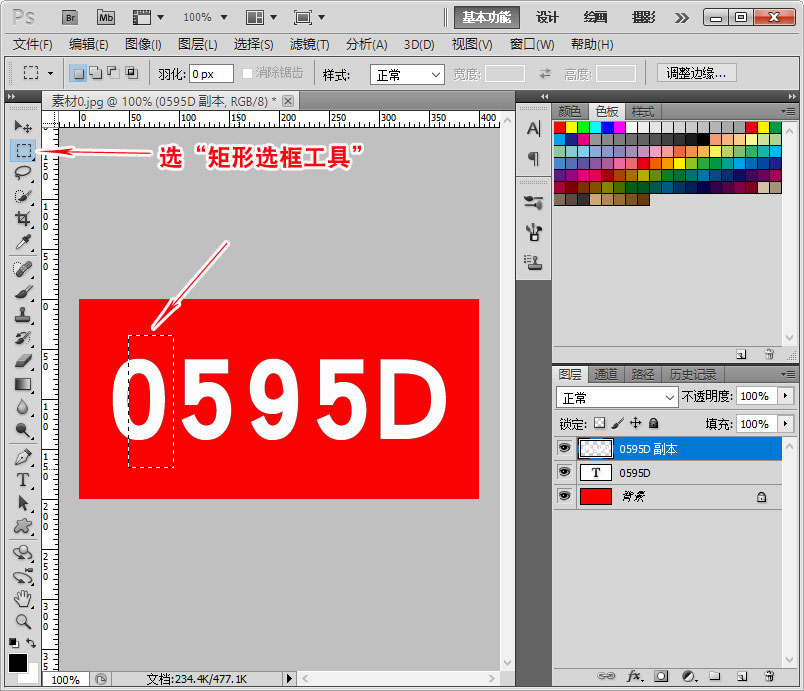Select the Gradient tool

23,384
